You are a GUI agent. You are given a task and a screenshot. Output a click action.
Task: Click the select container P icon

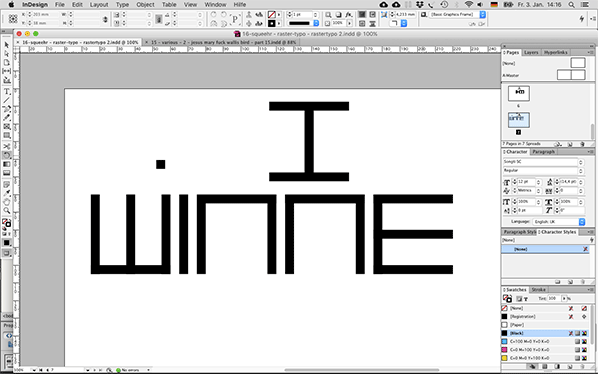[x=235, y=19]
